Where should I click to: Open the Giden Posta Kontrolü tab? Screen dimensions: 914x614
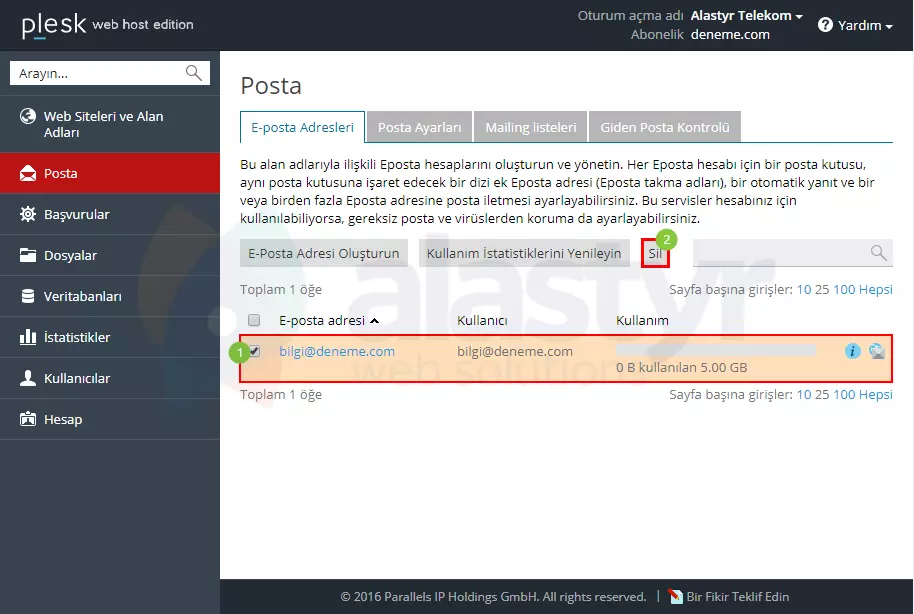tap(665, 127)
